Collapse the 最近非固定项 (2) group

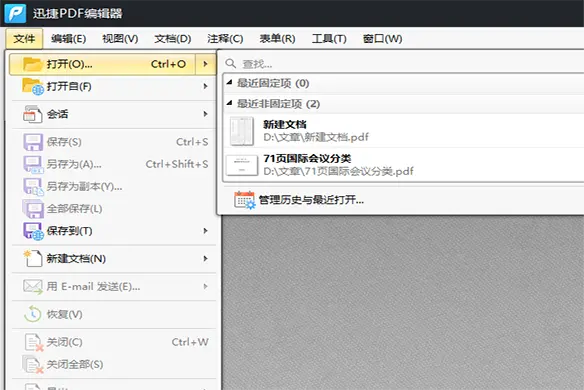229,103
